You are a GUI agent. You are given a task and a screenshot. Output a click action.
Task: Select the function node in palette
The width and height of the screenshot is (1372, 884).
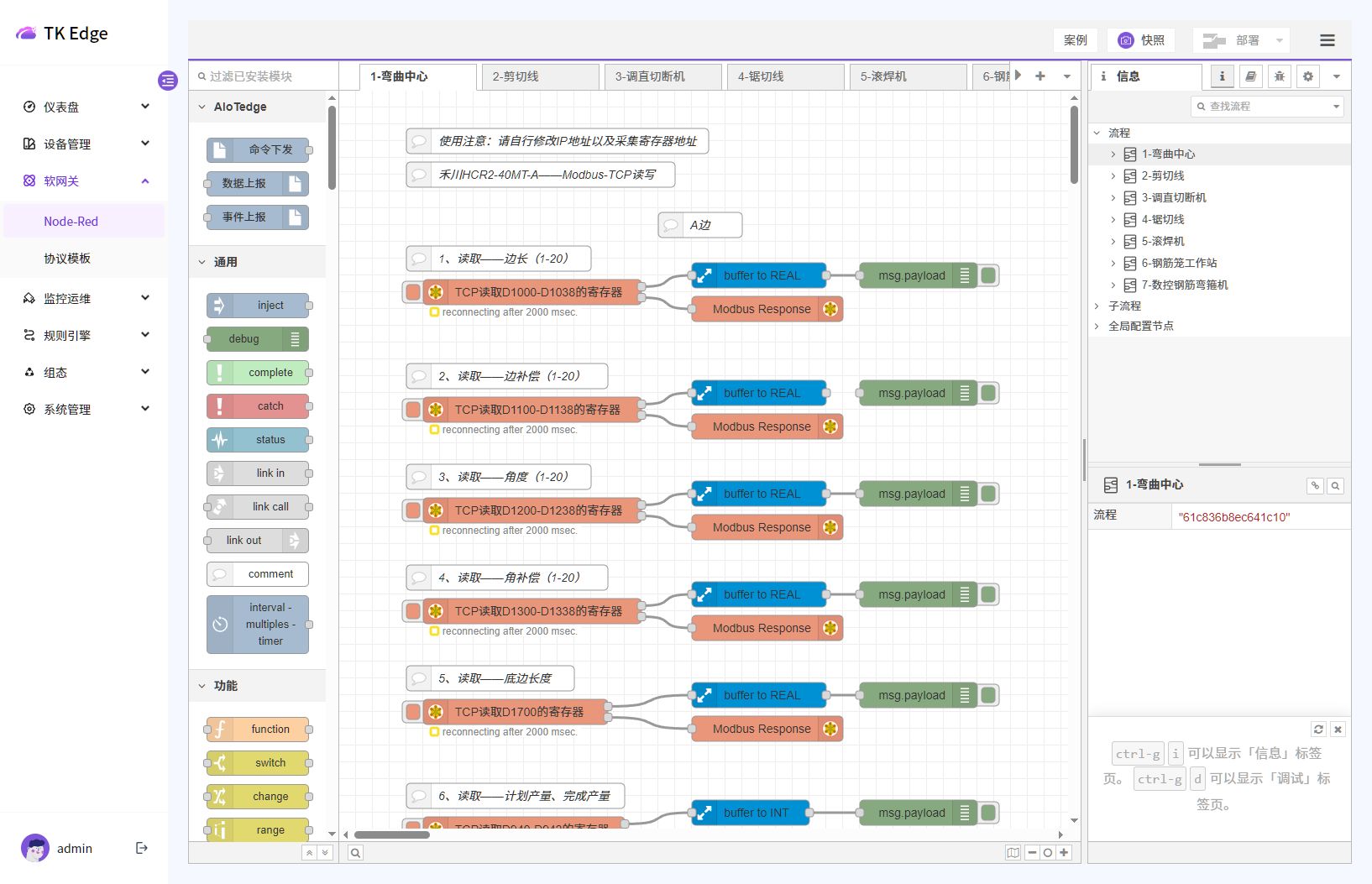[258, 730]
